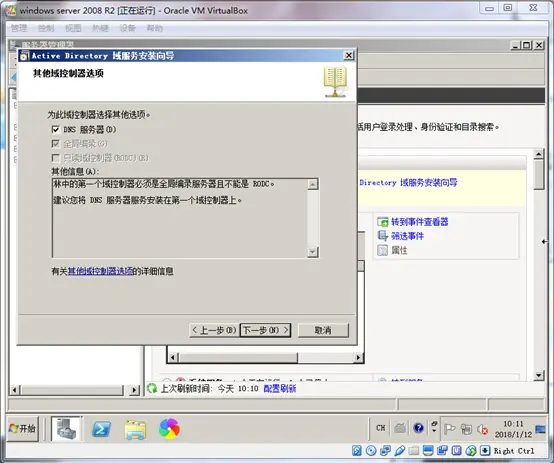This screenshot has height=463, width=554.
Task: Click the Action Center flag tray icon
Action: [x=449, y=429]
